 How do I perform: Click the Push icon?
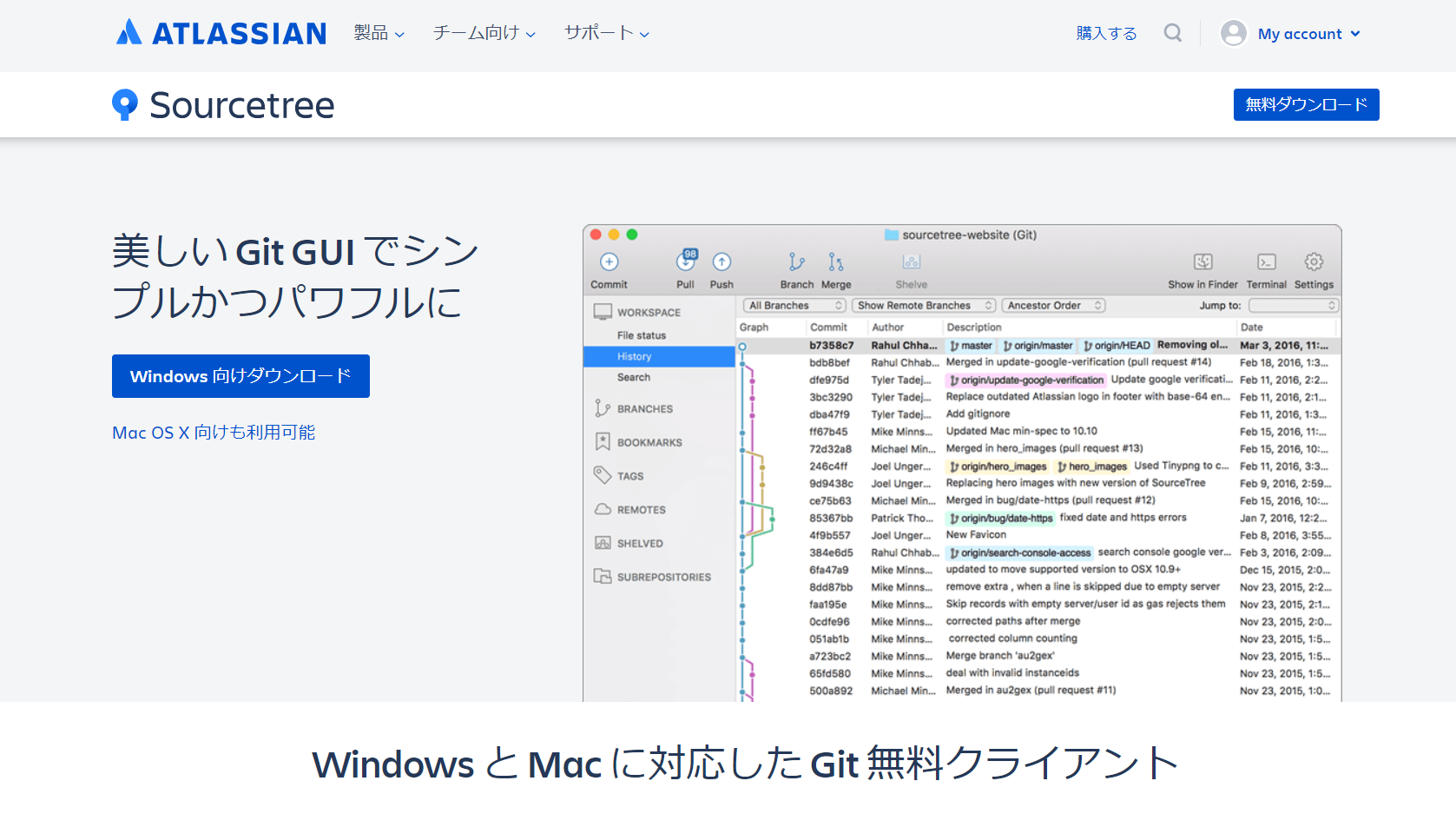pos(721,261)
